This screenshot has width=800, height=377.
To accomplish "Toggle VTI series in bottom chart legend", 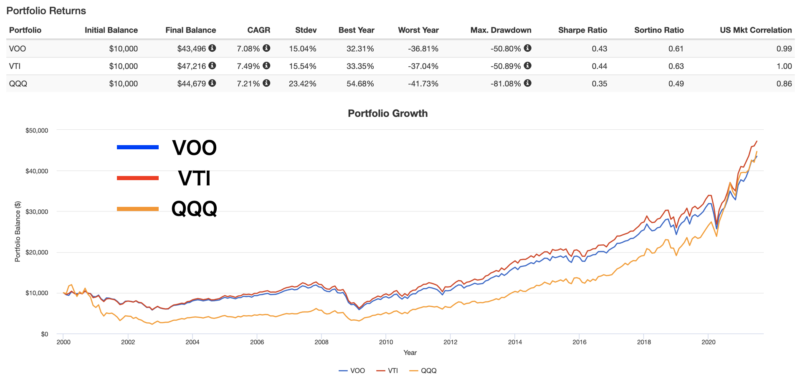I will 389,371.
